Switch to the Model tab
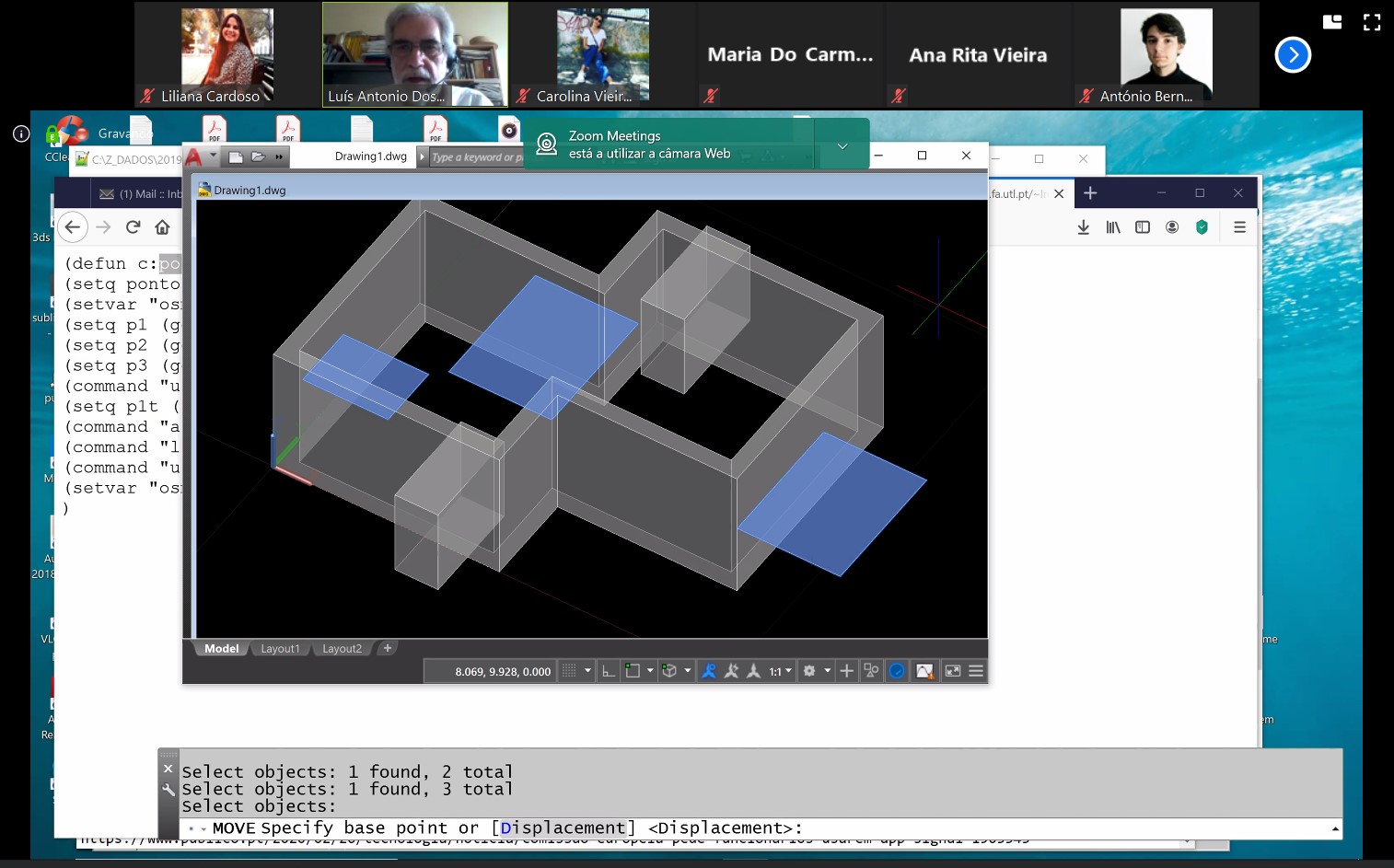This screenshot has width=1394, height=868. tap(222, 649)
